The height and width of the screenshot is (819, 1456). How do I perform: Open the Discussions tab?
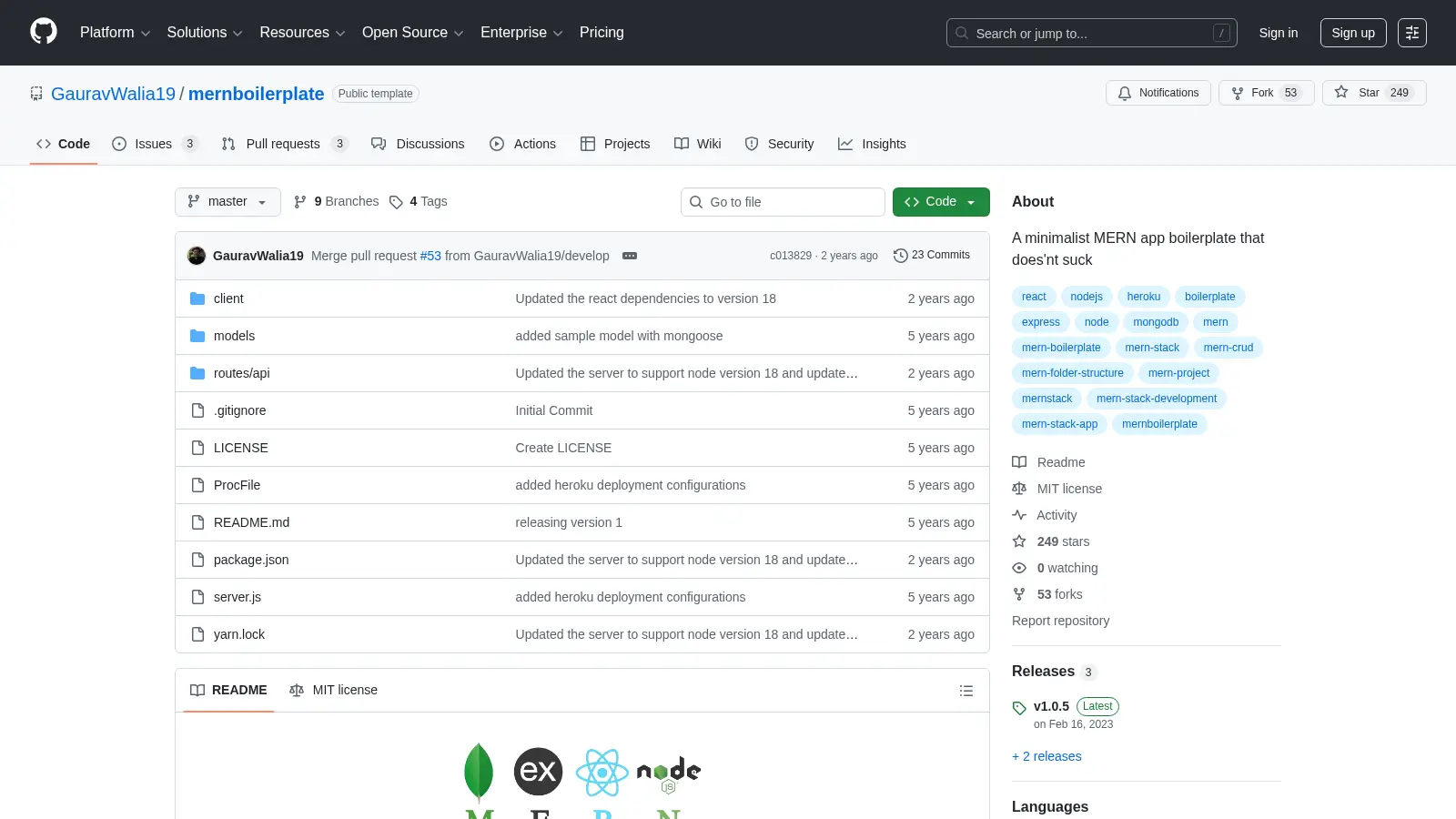[418, 144]
